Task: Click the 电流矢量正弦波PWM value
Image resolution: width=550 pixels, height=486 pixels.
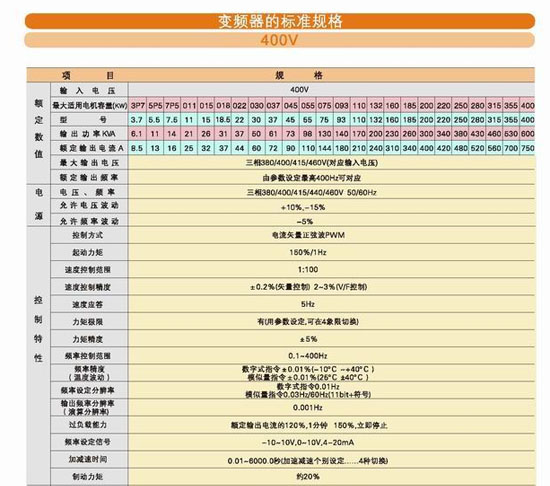Action: click(308, 235)
